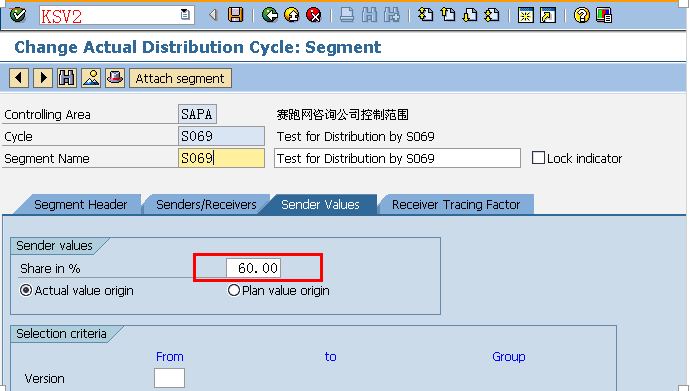Click the 'Selection criteria' group header

pos(61,334)
